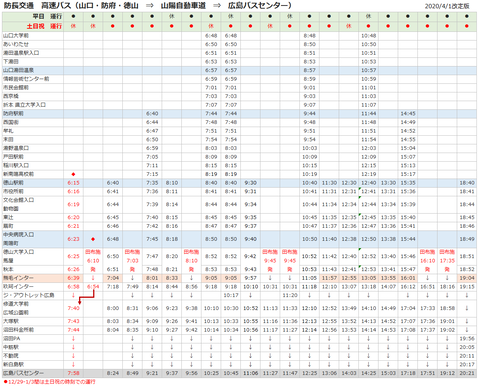Select the ジ・アウトレット広島 stop name

pos(29,295)
